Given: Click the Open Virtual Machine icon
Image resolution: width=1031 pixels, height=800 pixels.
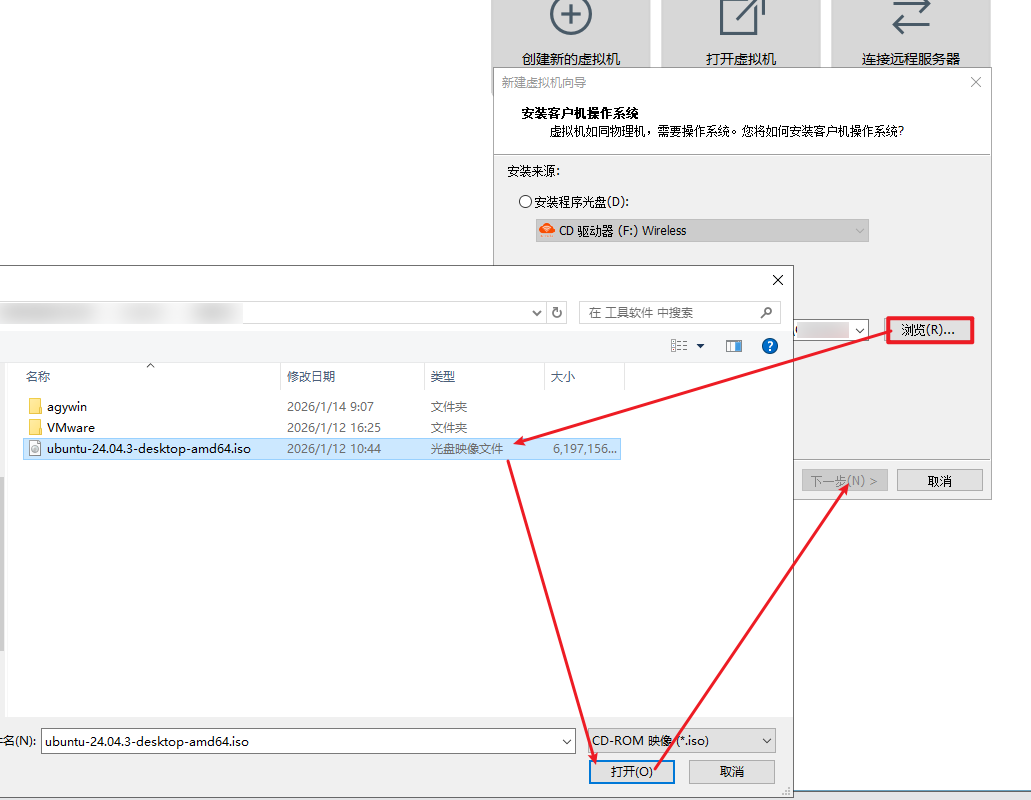Looking at the screenshot, I should (x=740, y=17).
